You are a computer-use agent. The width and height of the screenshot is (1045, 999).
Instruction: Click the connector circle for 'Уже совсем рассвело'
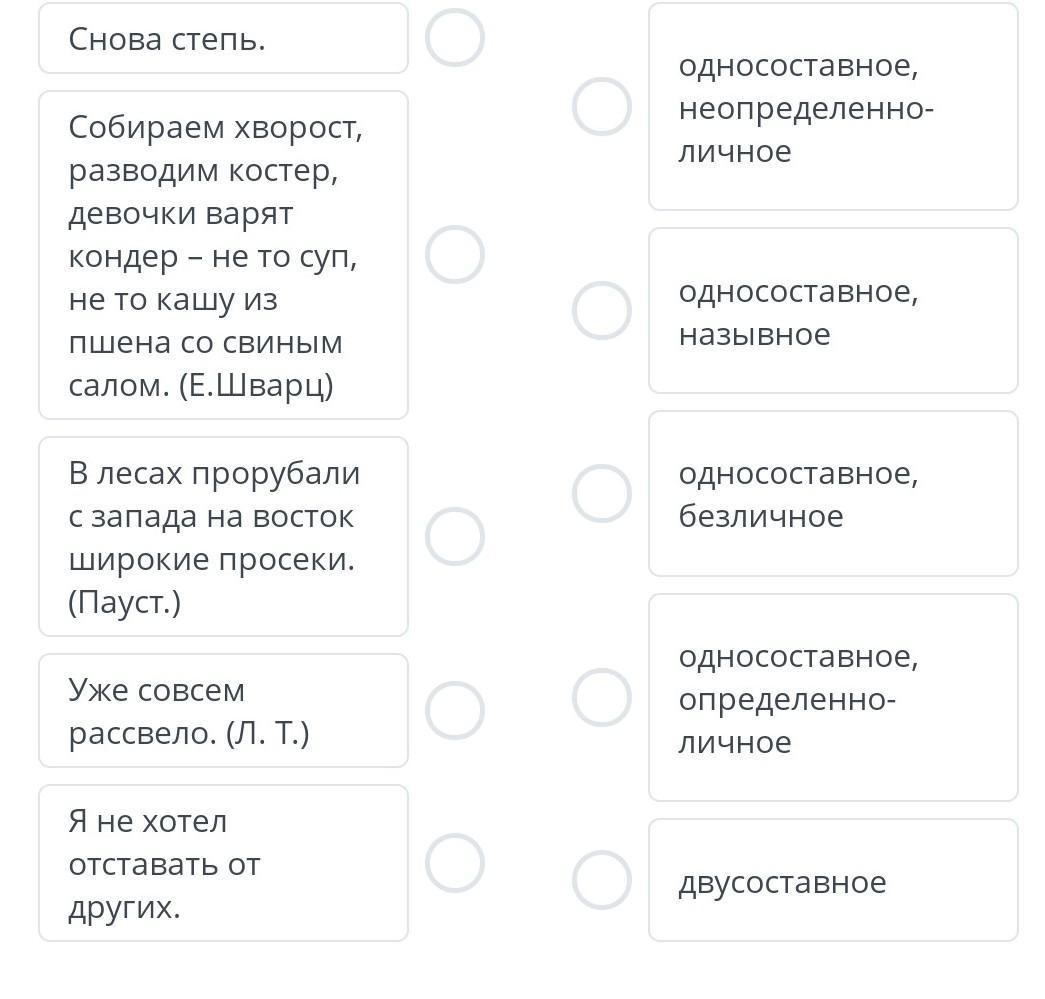455,710
